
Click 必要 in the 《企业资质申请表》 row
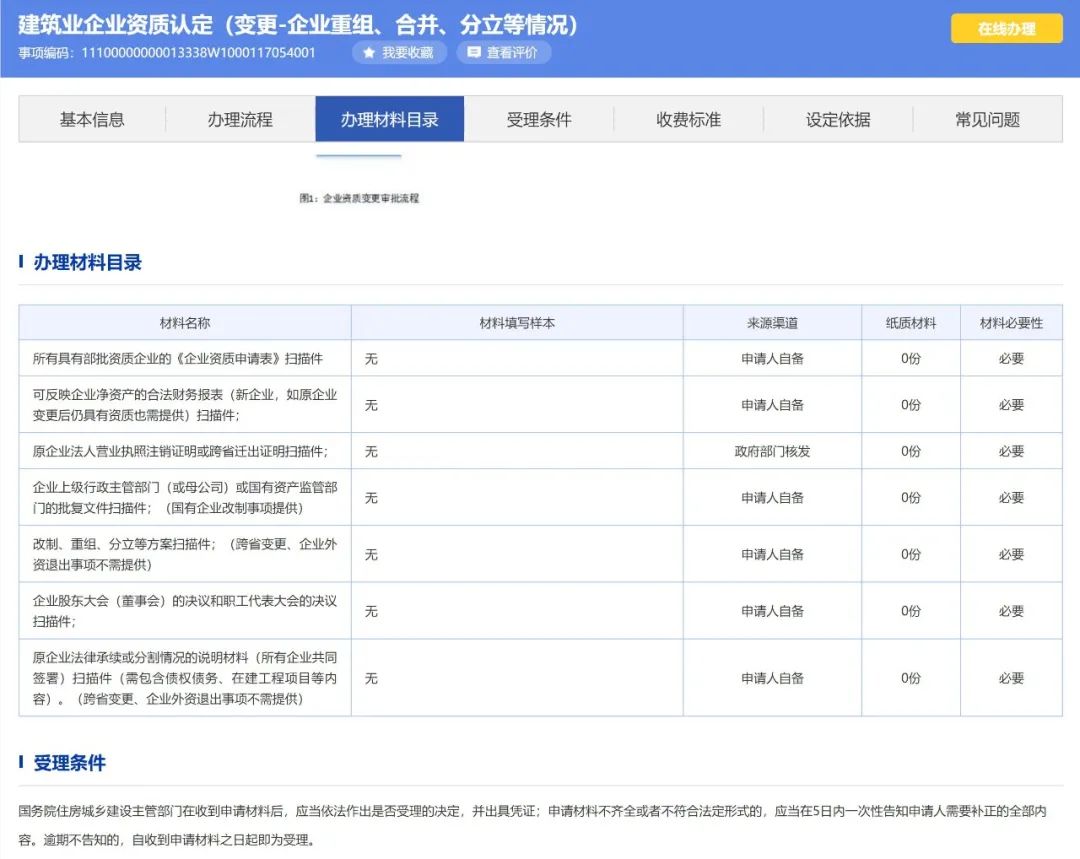1011,359
